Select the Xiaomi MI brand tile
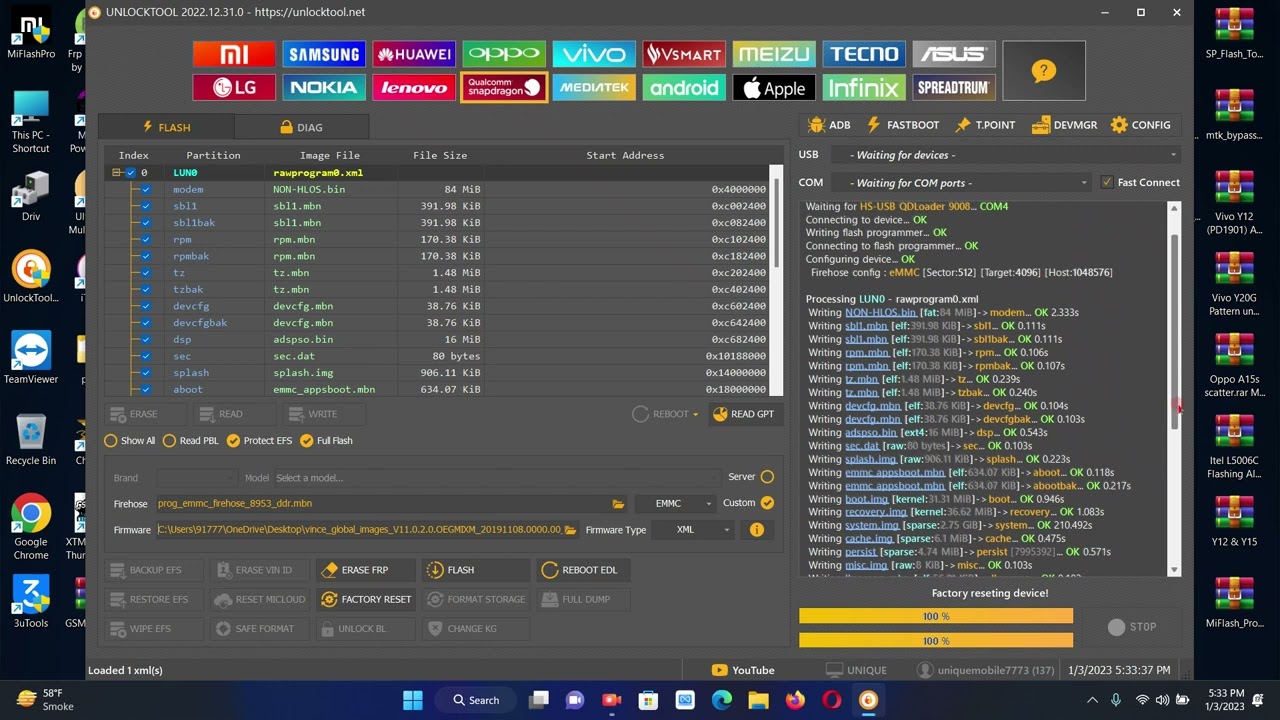The height and width of the screenshot is (720, 1280). pos(234,54)
